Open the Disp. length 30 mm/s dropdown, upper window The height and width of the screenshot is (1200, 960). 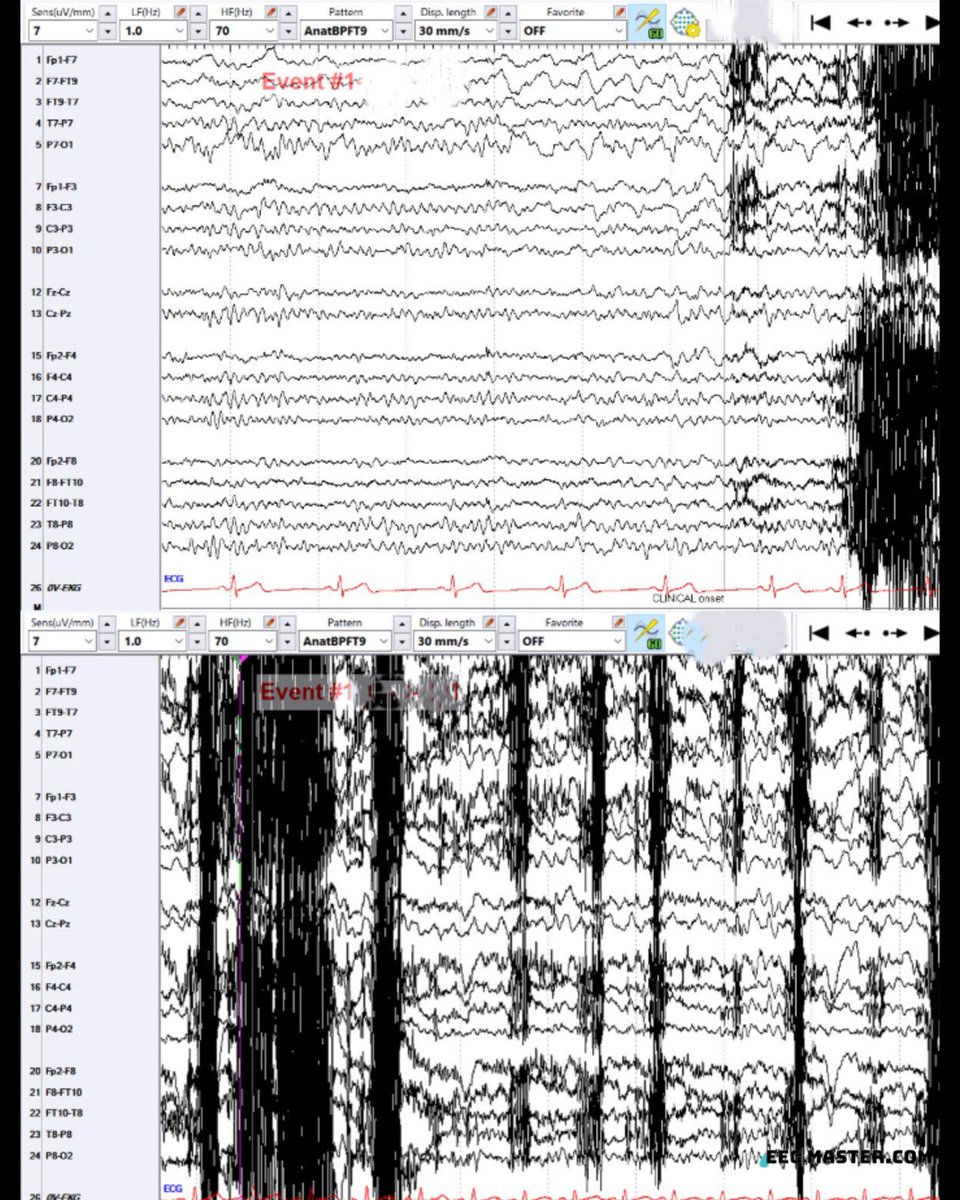click(455, 30)
